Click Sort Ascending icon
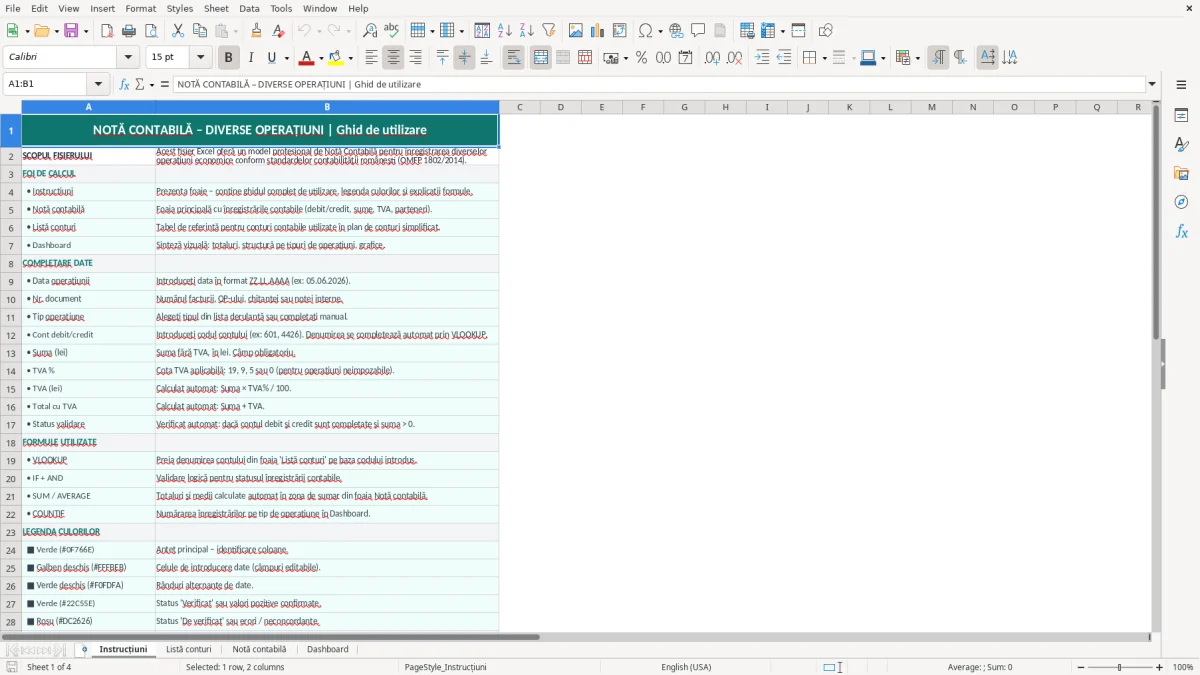This screenshot has width=1200, height=675. pos(504,31)
